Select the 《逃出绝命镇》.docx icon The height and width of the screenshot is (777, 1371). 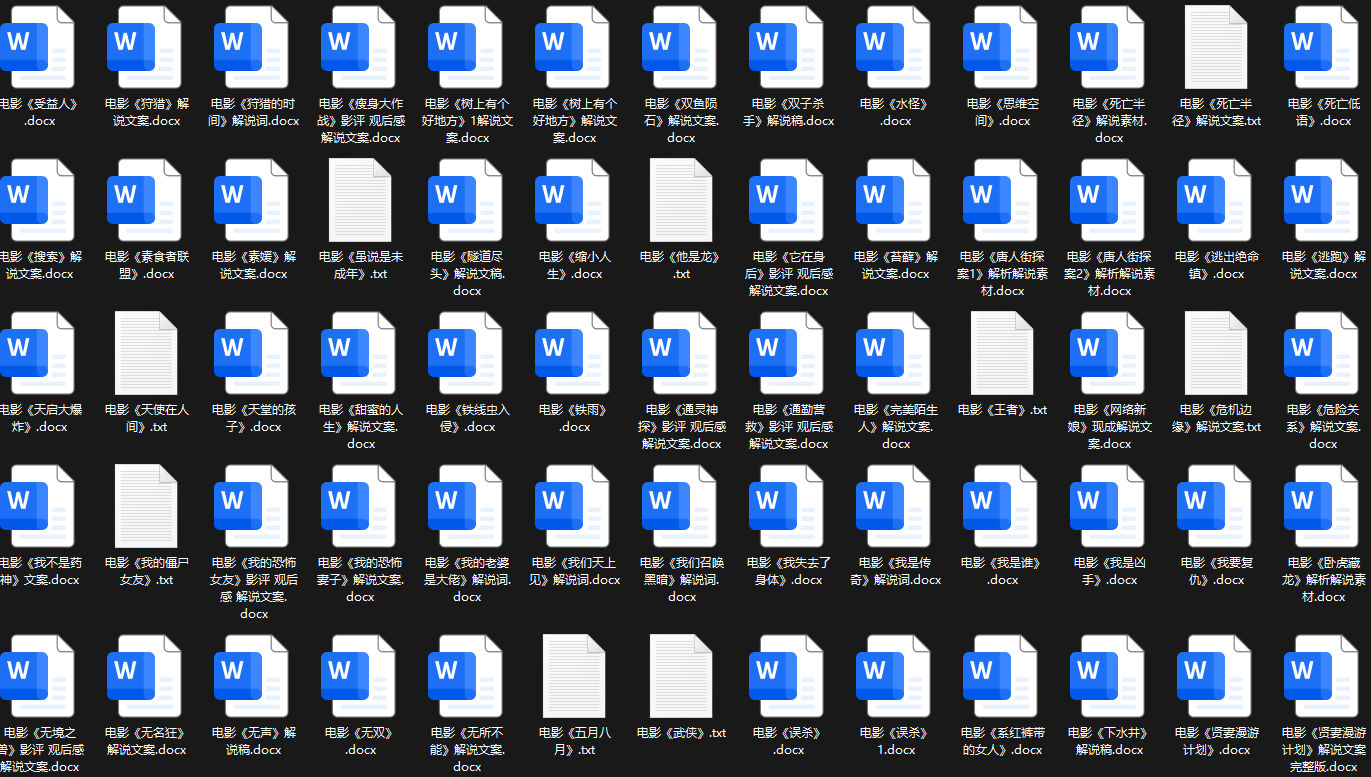[1215, 198]
